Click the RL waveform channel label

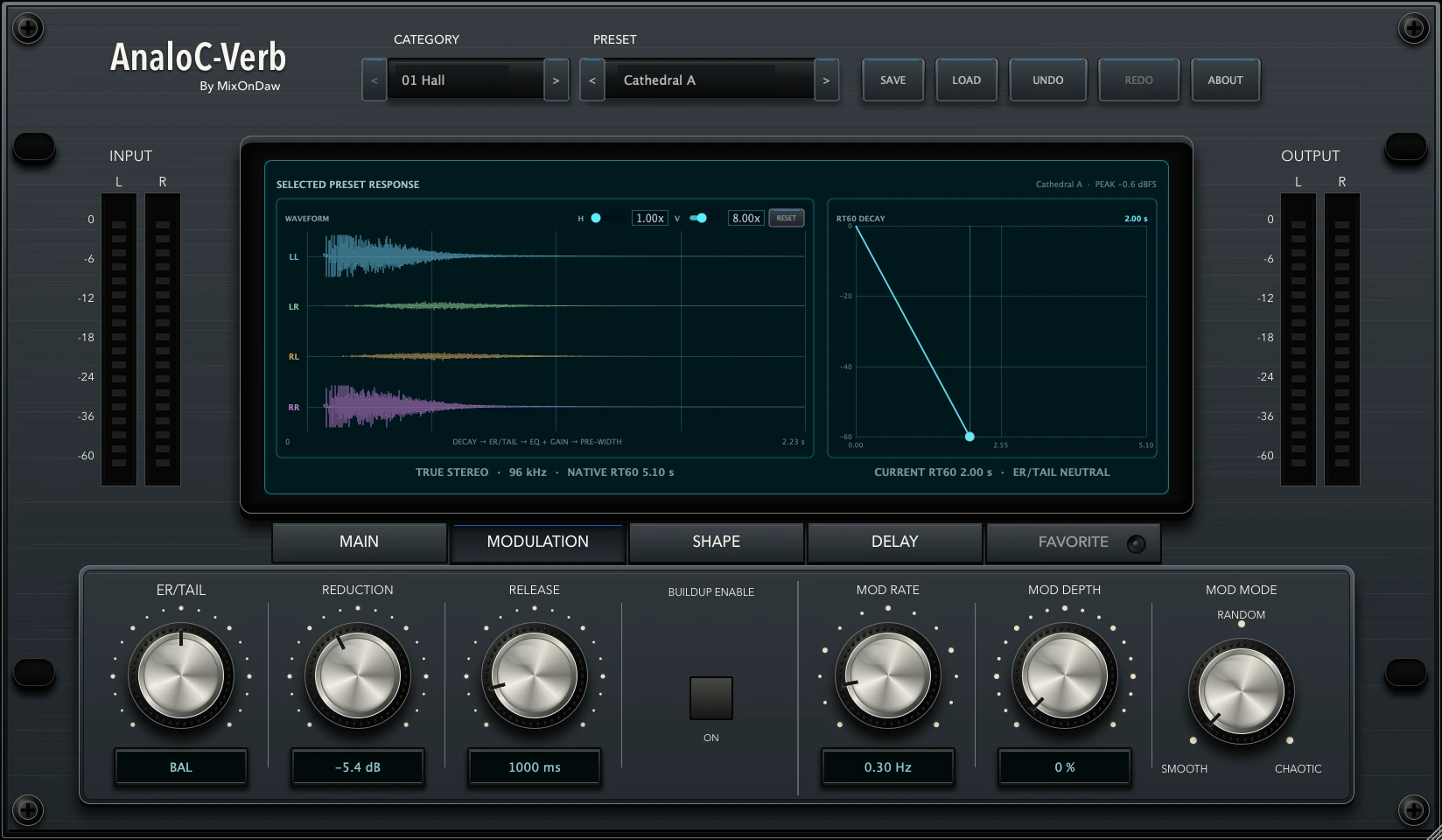(x=294, y=357)
